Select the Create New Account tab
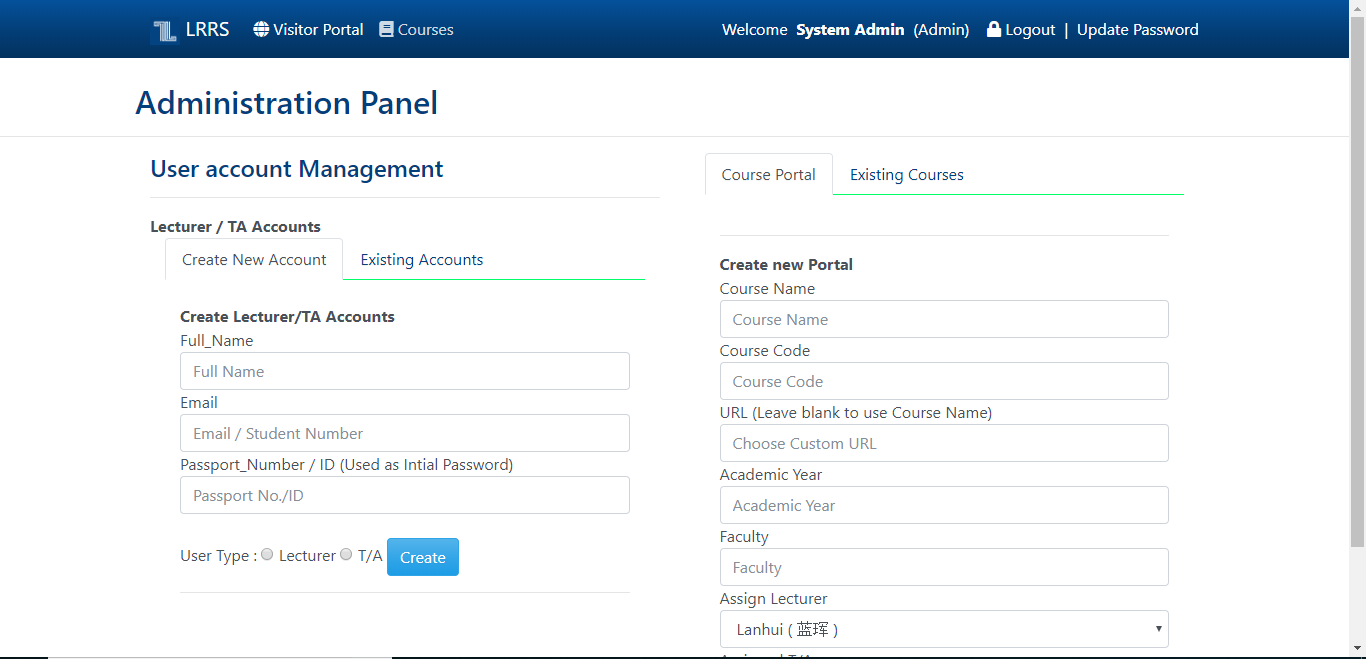The width and height of the screenshot is (1366, 659). [254, 260]
